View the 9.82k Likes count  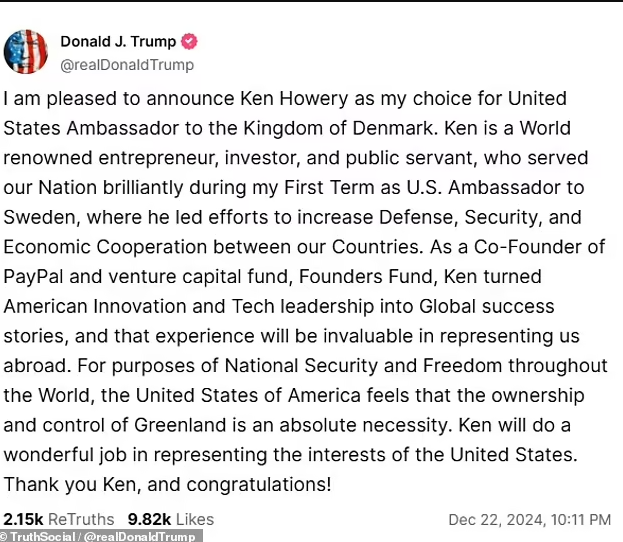[x=171, y=519]
